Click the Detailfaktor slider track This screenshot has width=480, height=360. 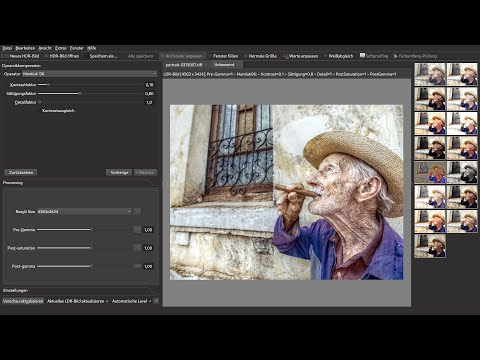[x=90, y=102]
